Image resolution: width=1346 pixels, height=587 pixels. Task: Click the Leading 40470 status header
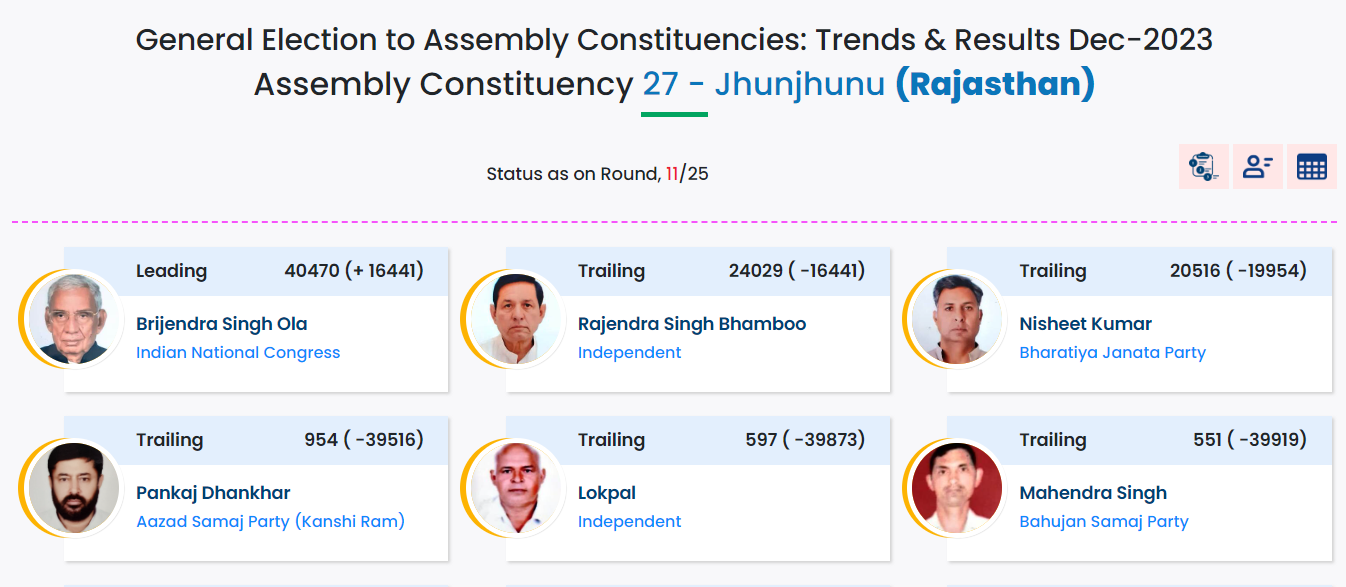coord(256,271)
